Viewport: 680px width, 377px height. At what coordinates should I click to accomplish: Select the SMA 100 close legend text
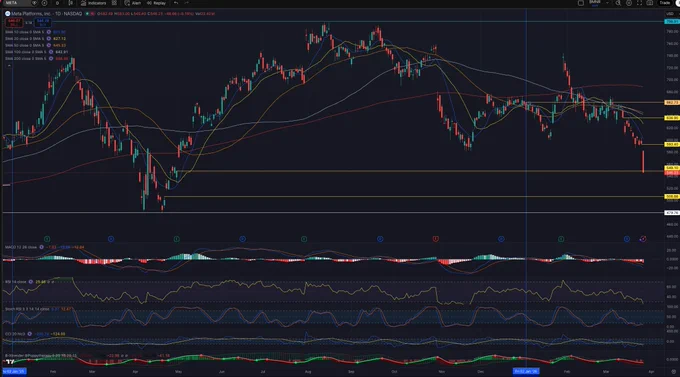25,52
